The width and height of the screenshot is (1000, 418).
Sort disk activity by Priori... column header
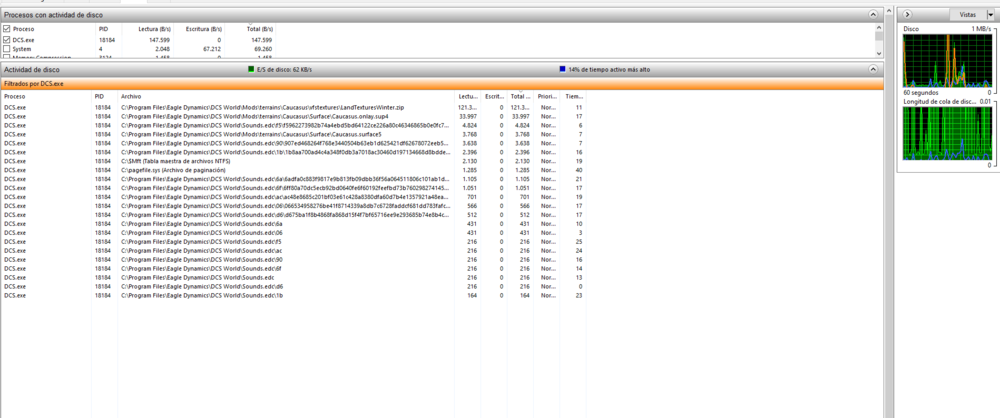click(547, 96)
